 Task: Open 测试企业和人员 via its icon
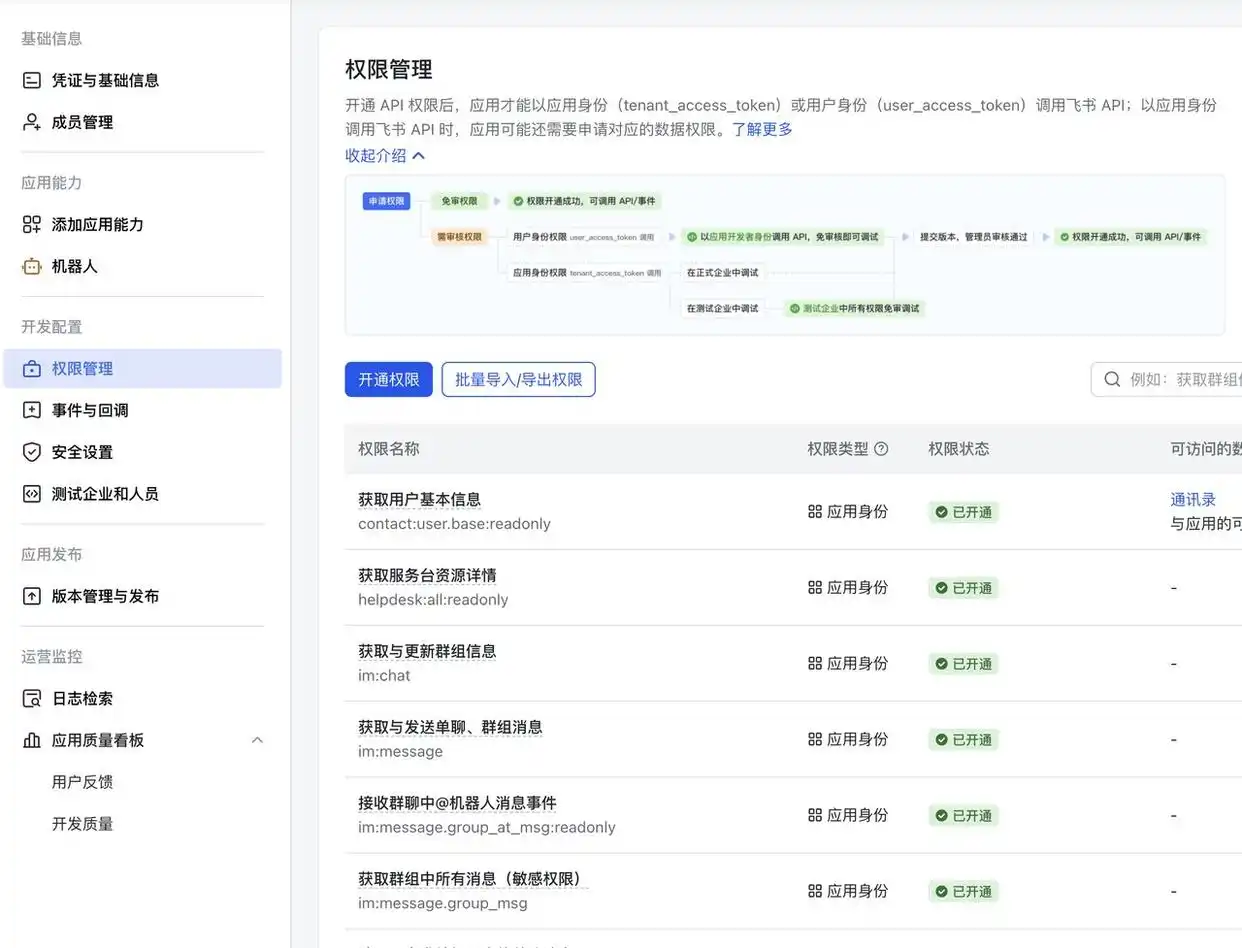[x=31, y=493]
